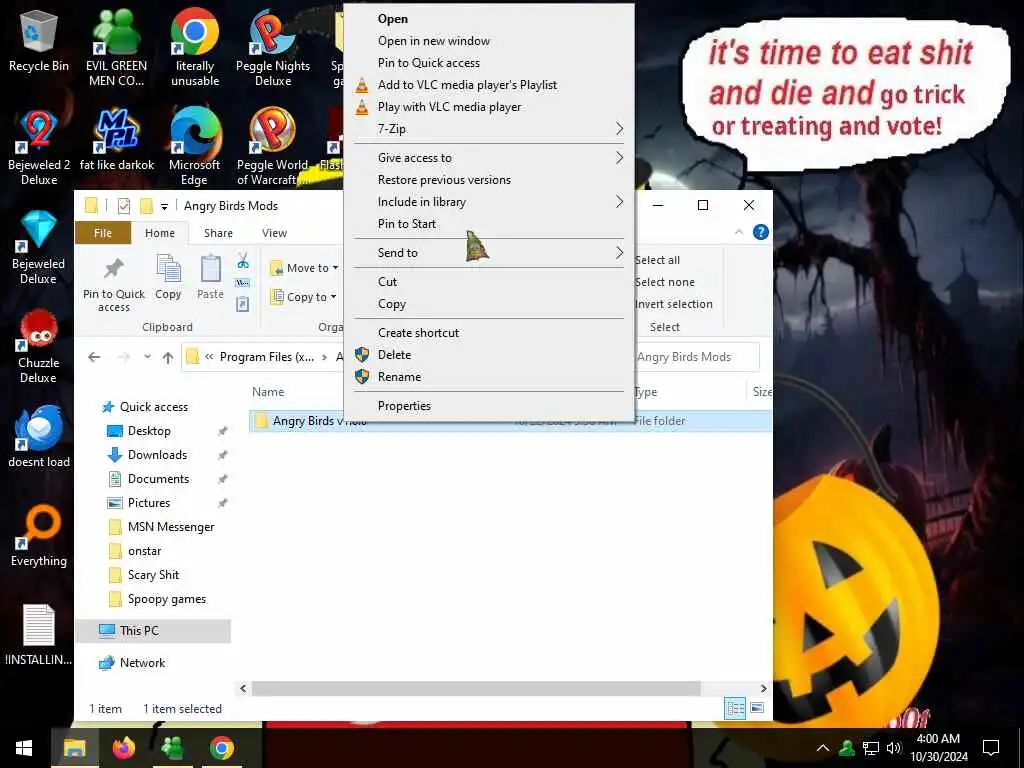Viewport: 1024px width, 768px height.
Task: Open Chrome from the taskbar
Action: pos(221,748)
